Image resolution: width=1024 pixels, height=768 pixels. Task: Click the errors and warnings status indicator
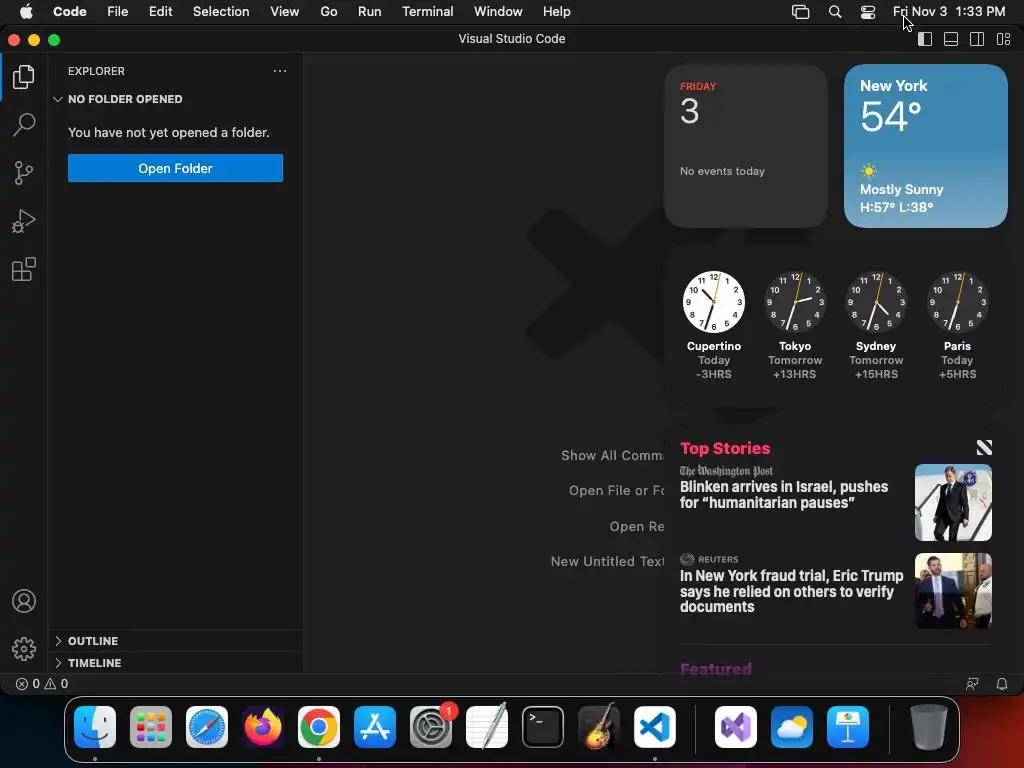tap(42, 684)
